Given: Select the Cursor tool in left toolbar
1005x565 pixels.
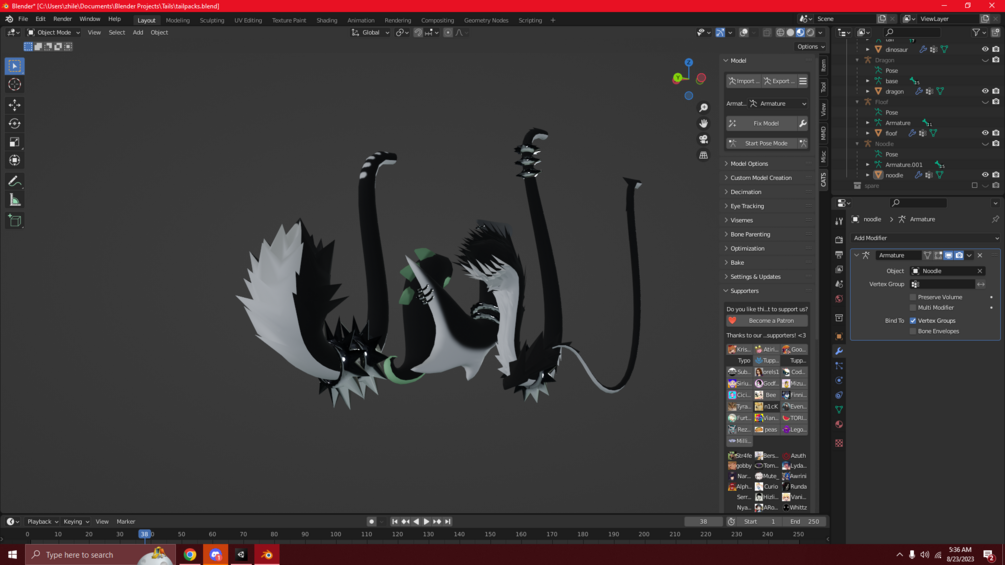Looking at the screenshot, I should (14, 85).
